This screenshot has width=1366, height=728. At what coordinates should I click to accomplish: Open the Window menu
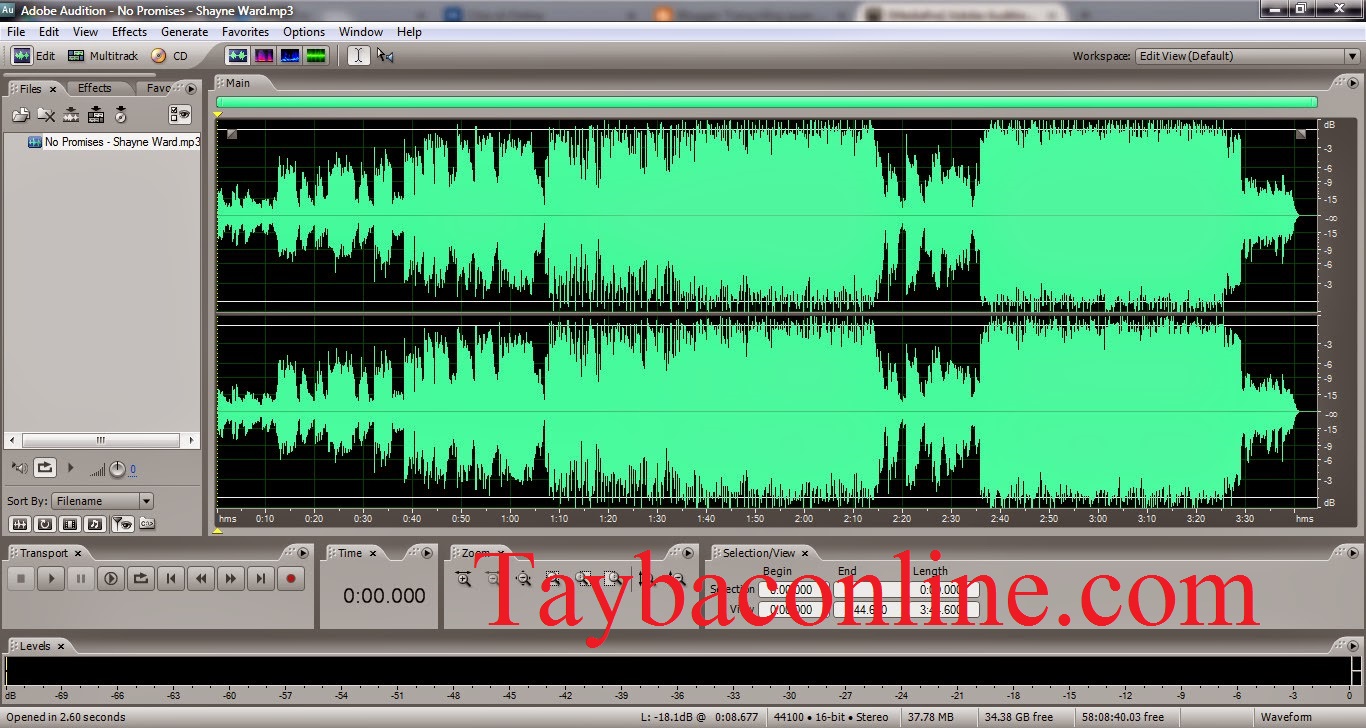tap(361, 32)
